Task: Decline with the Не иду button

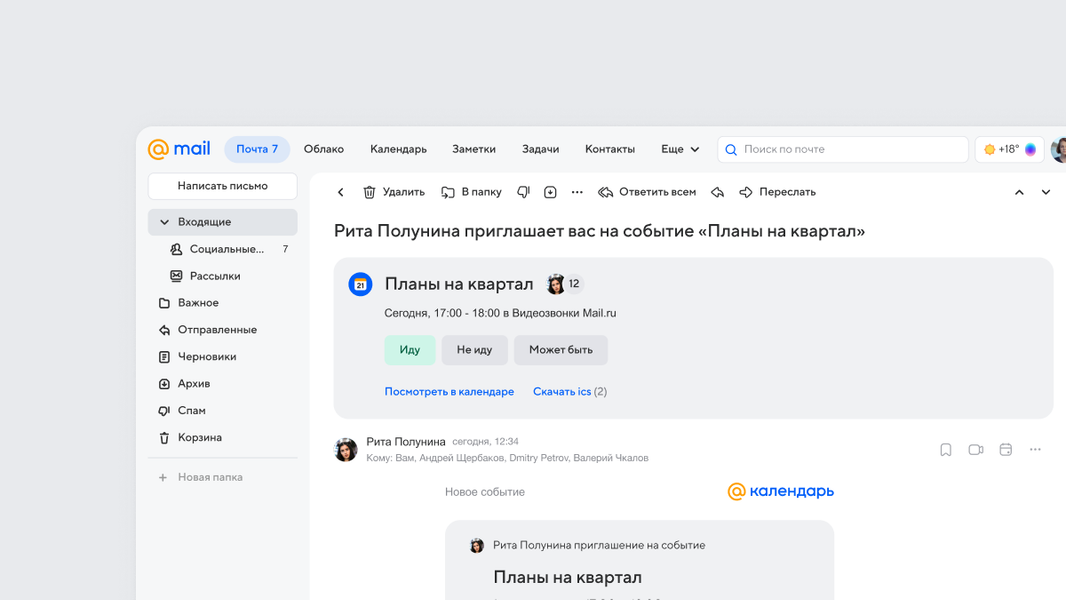Action: [475, 350]
